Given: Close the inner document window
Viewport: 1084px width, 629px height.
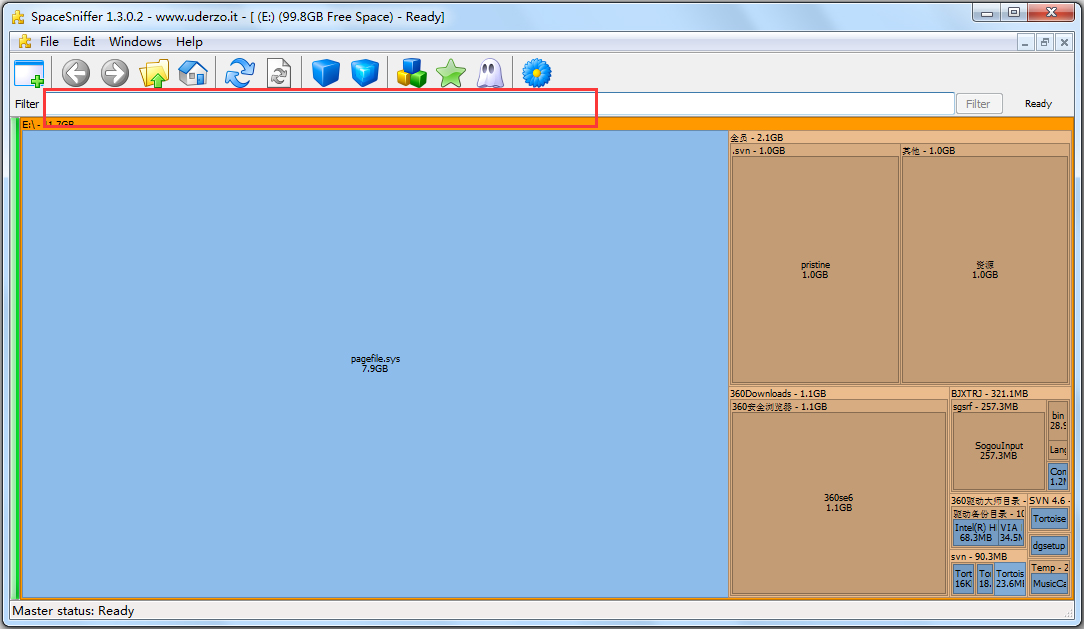Looking at the screenshot, I should click(x=1065, y=42).
